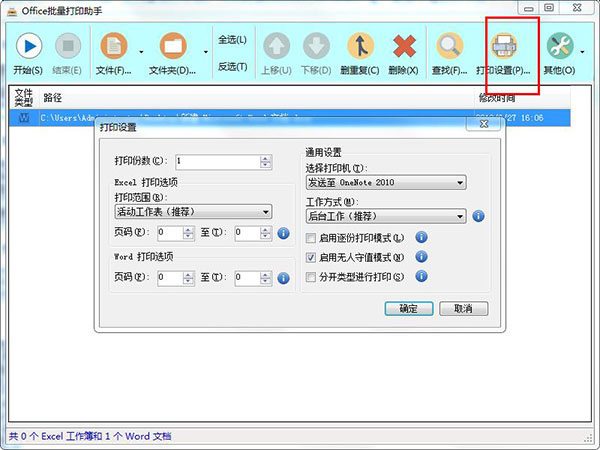The width and height of the screenshot is (600, 450).
Task: Click the app icon in title bar
Action: point(12,11)
